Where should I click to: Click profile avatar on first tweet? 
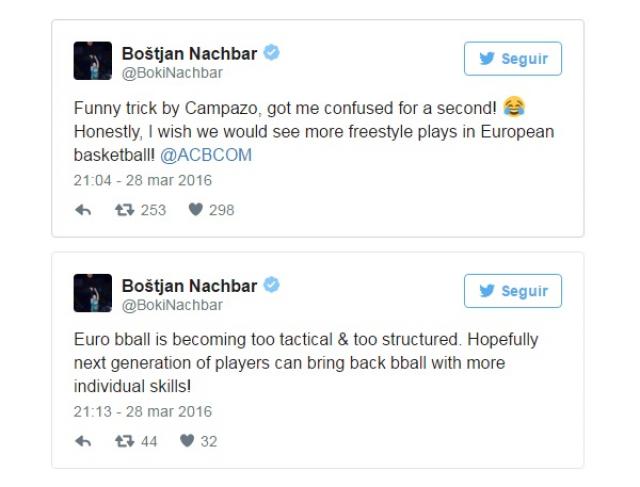93,61
